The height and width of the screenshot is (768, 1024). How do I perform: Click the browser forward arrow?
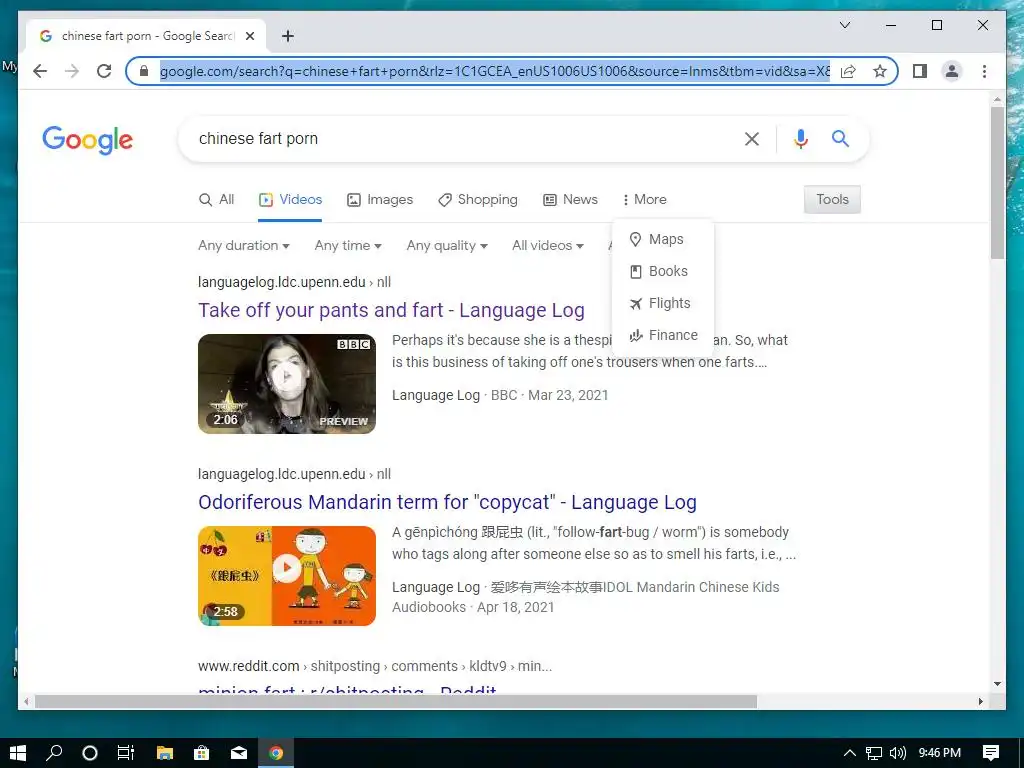72,71
